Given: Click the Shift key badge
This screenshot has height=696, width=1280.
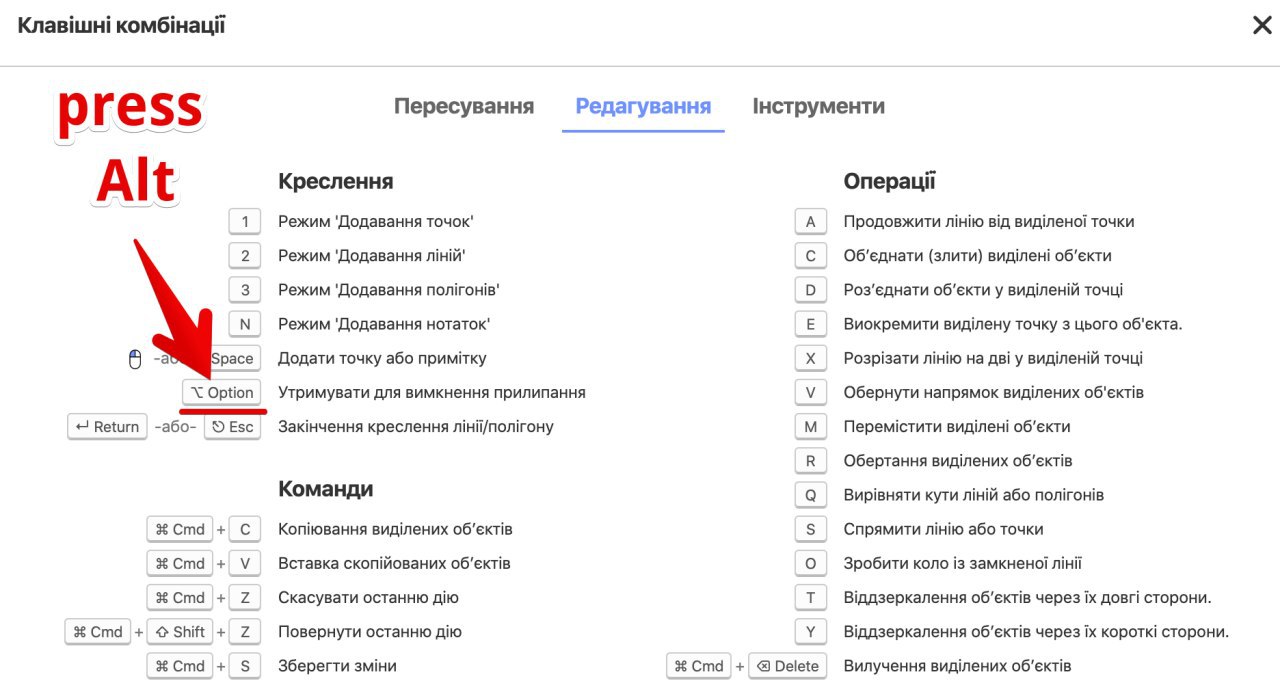Looking at the screenshot, I should pyautogui.click(x=180, y=632).
